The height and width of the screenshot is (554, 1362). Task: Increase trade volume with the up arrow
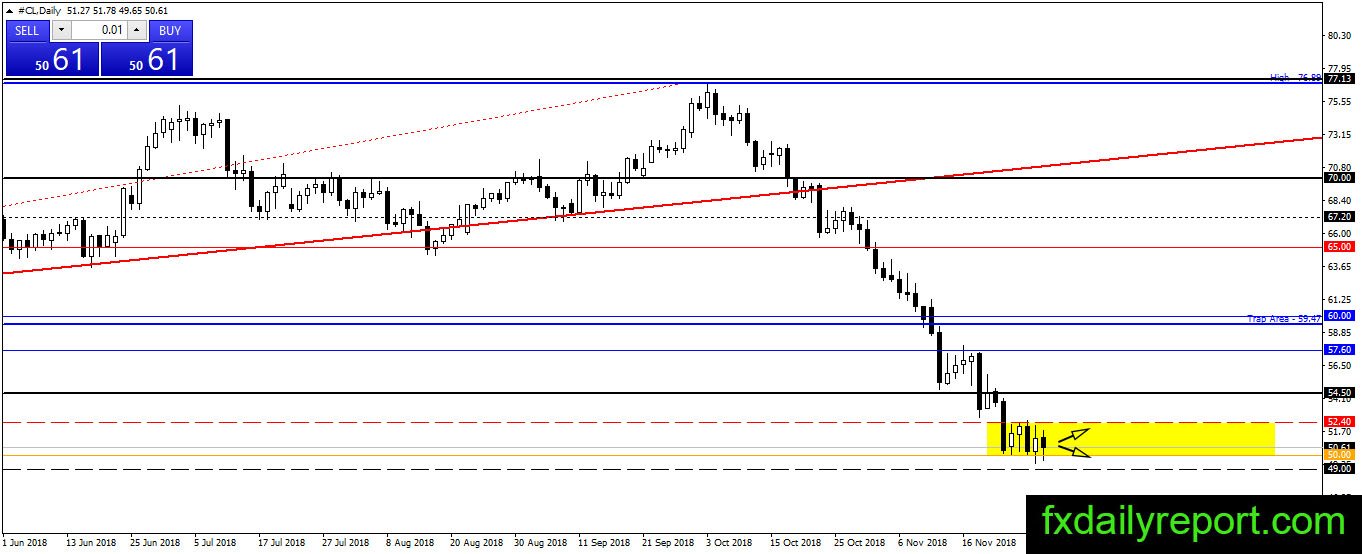tap(136, 30)
